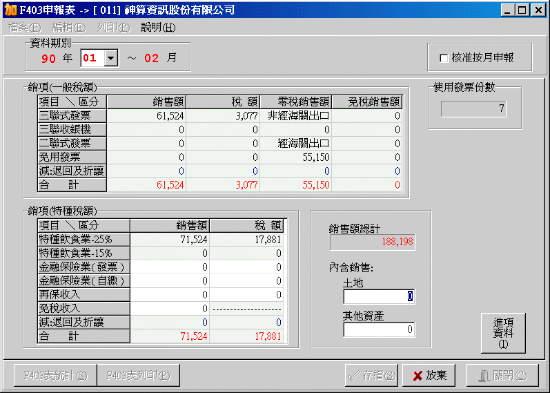Select 特種飲食業-25% 稅額 cell 17,881
Viewport: 550px width, 393px height.
point(247,240)
